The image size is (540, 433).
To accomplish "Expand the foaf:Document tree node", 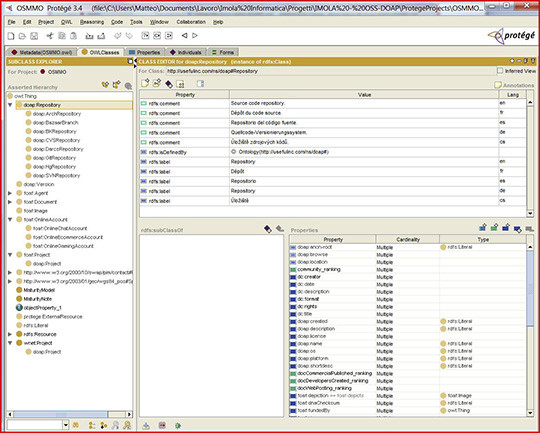I will pos(10,202).
